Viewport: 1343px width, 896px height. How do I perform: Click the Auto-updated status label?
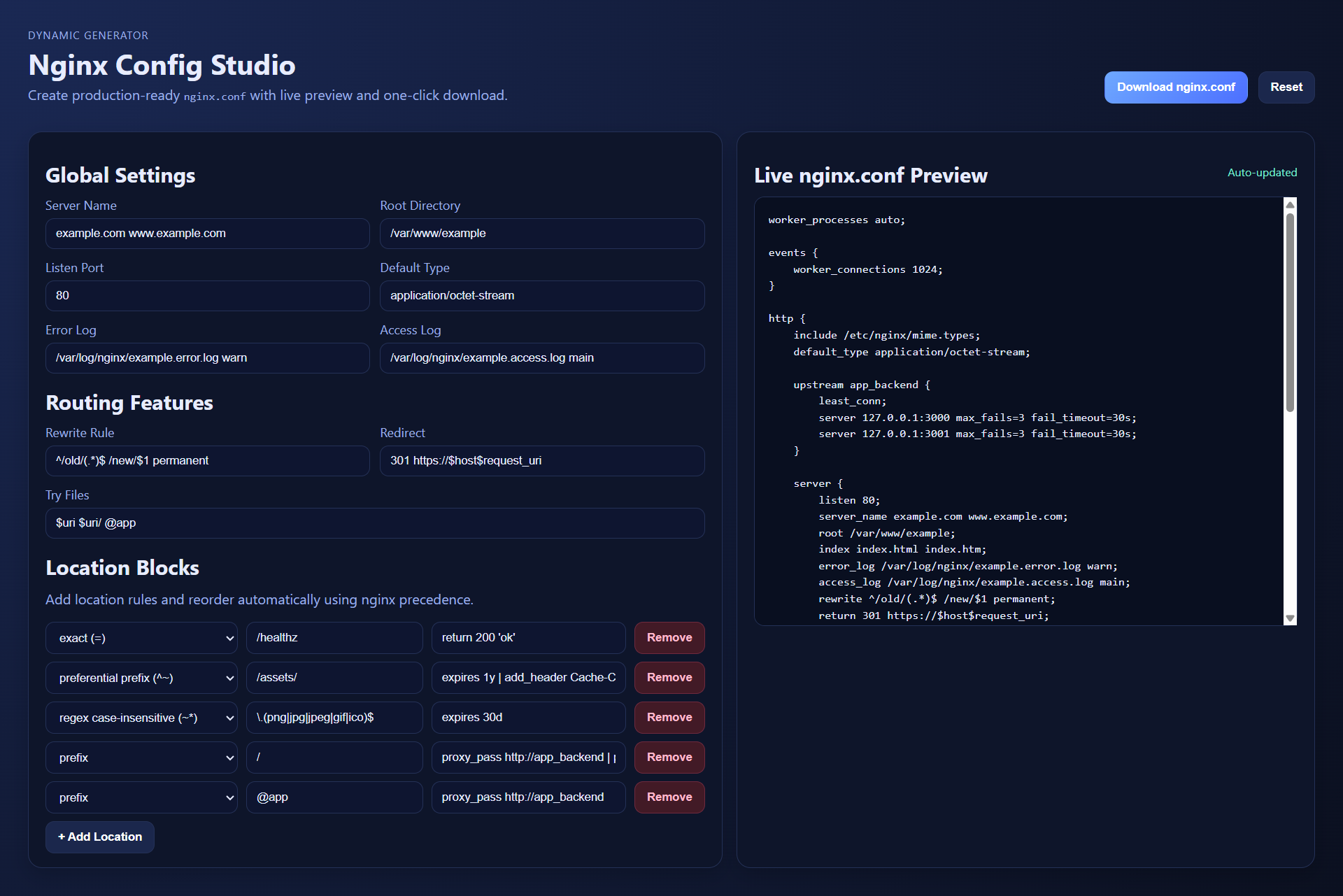tap(1263, 173)
